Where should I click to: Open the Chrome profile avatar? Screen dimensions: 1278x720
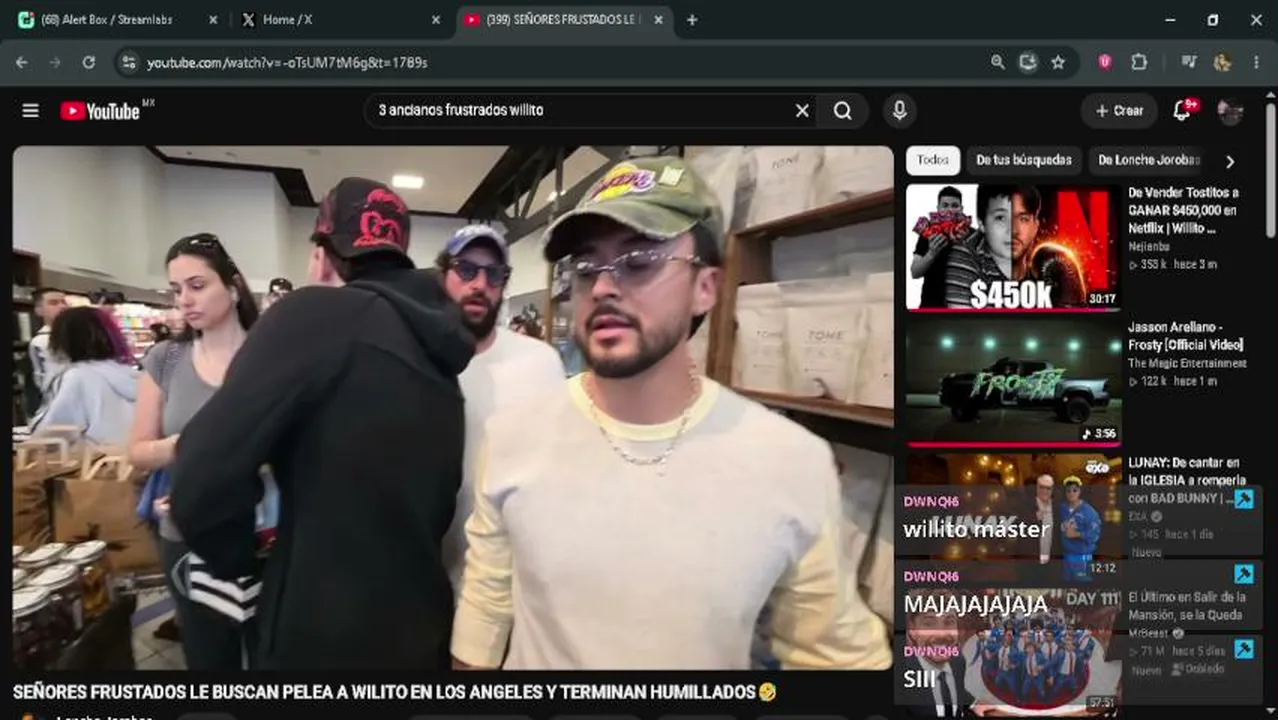point(1222,62)
